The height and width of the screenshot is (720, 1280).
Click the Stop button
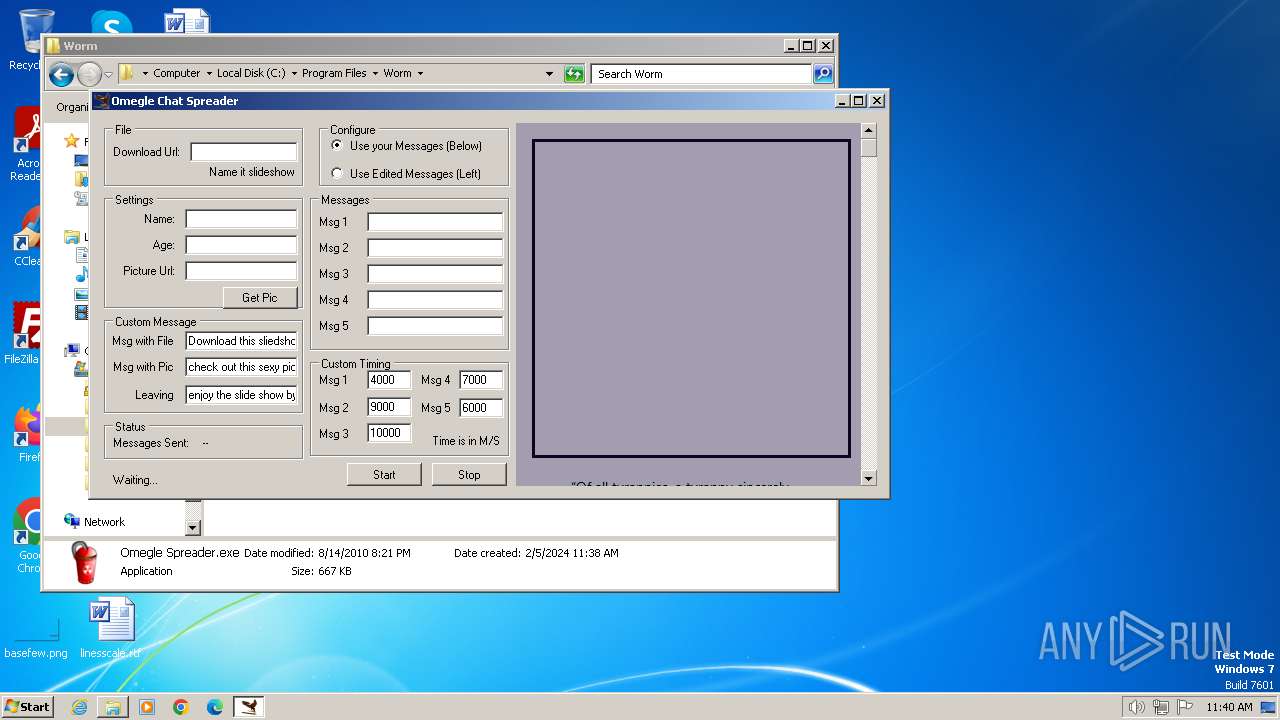[x=469, y=475]
